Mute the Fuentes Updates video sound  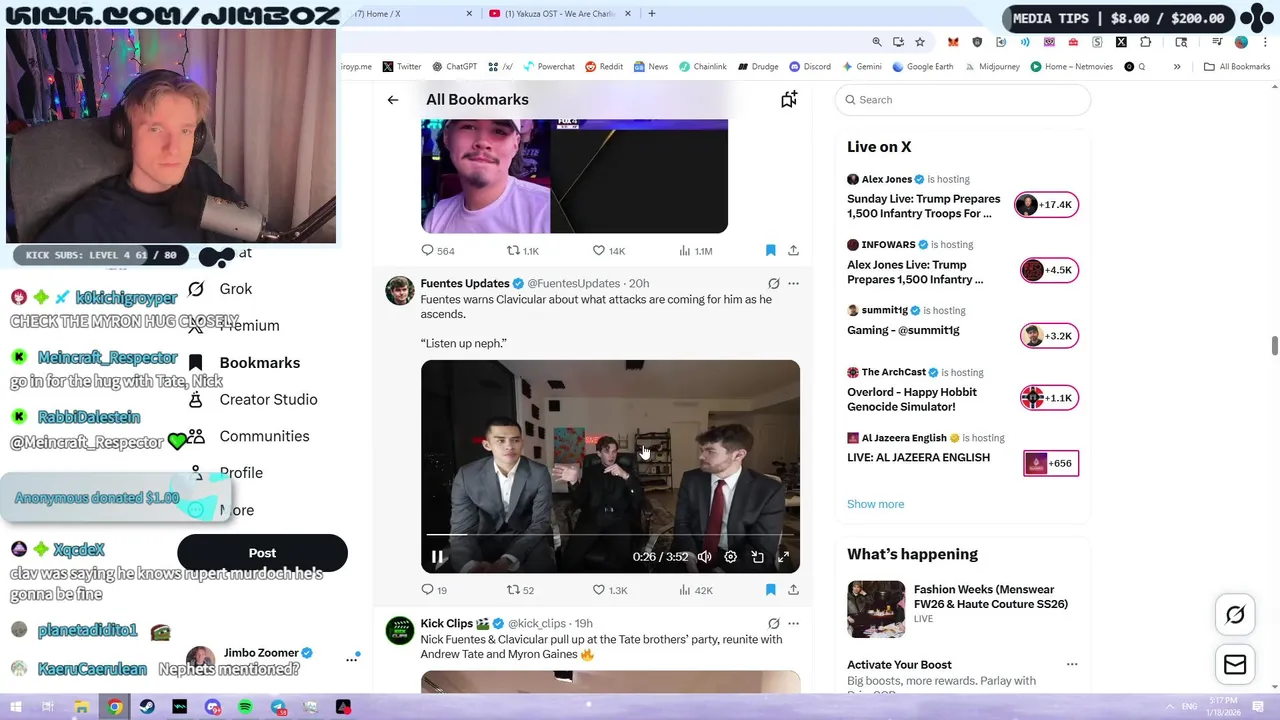click(x=704, y=557)
